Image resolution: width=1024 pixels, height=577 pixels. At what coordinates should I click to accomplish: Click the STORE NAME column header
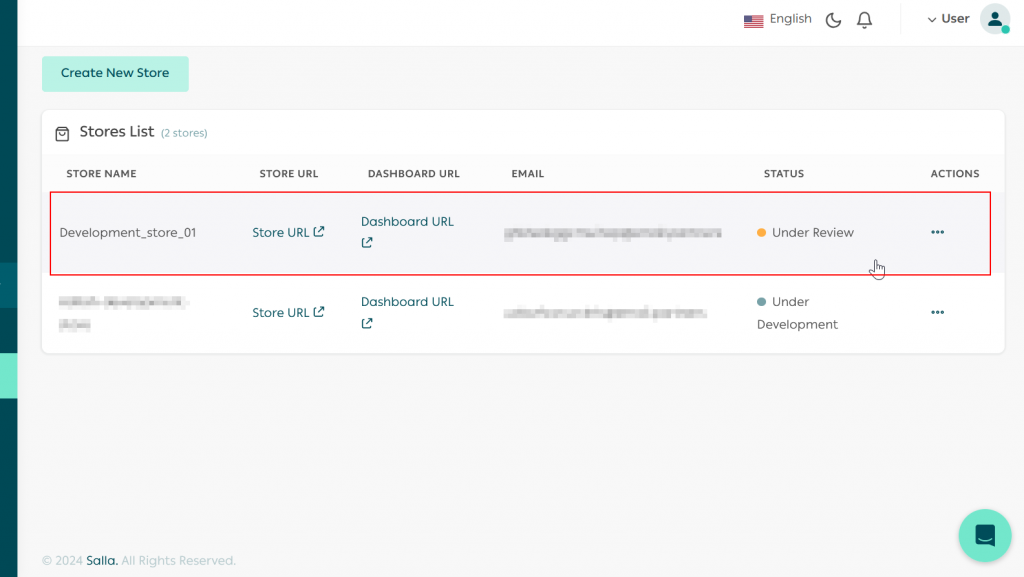coord(101,174)
